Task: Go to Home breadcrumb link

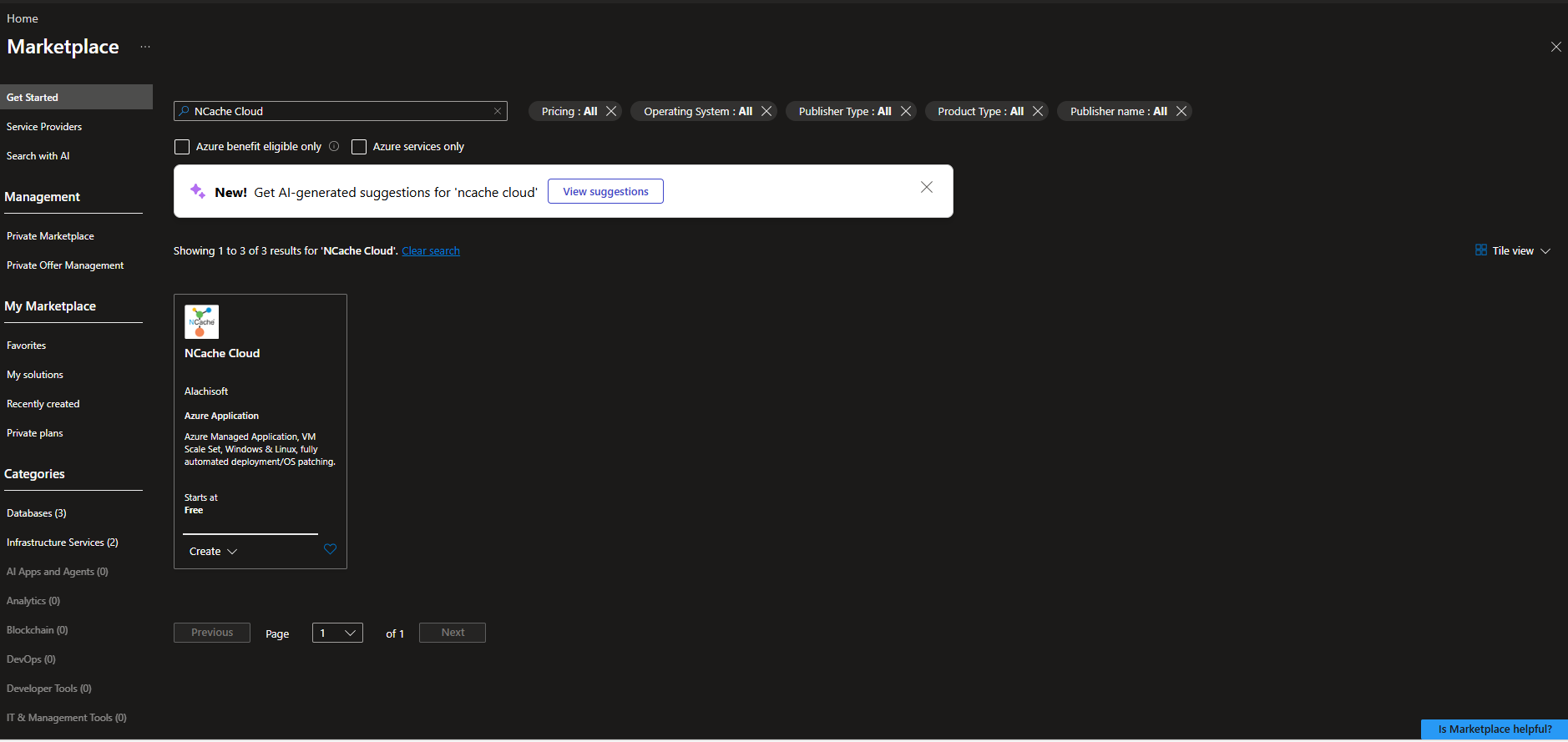Action: 23,18
